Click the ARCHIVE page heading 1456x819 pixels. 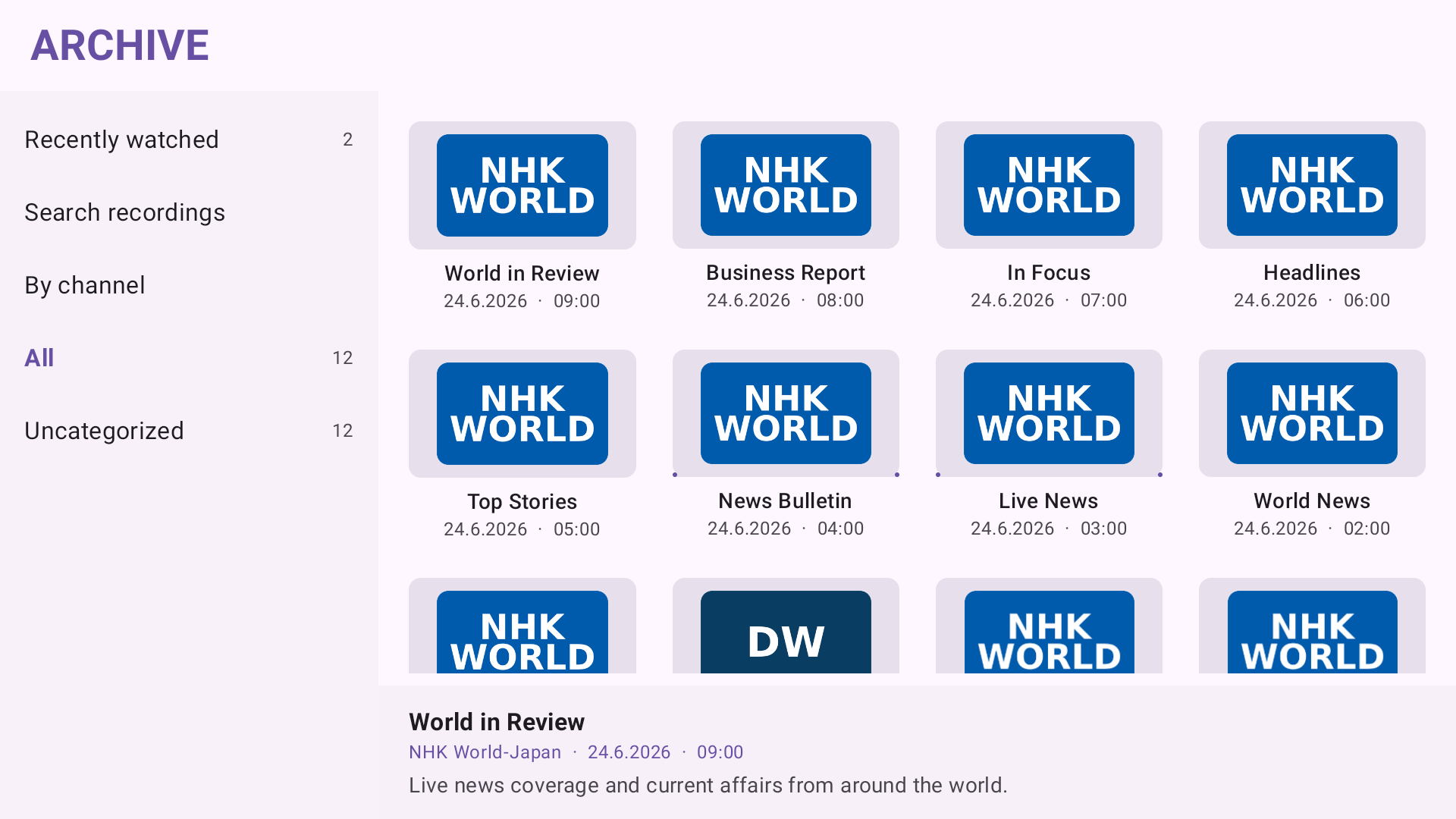coord(120,45)
